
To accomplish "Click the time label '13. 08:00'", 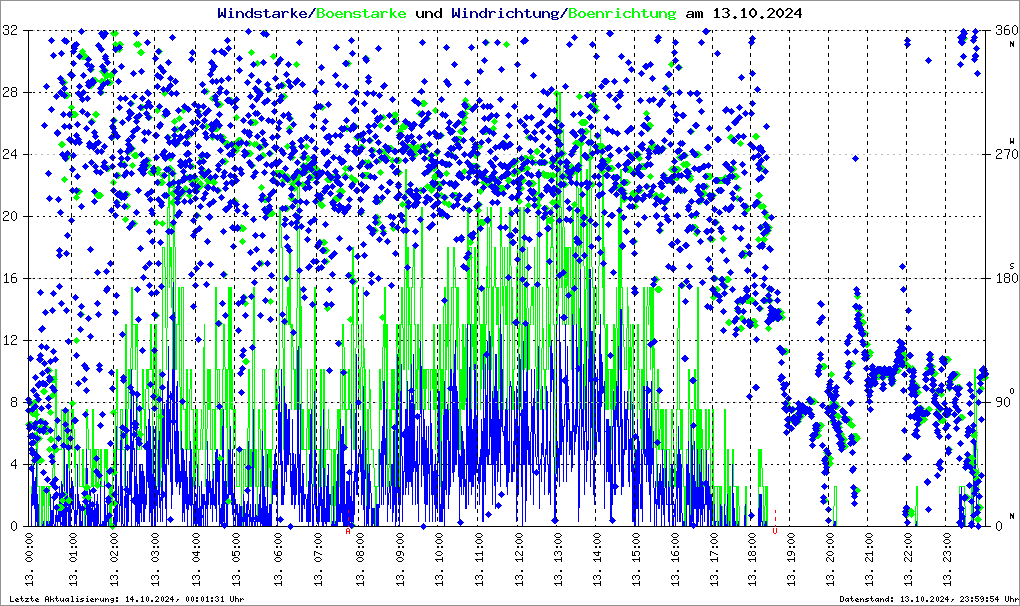I will [x=360, y=559].
